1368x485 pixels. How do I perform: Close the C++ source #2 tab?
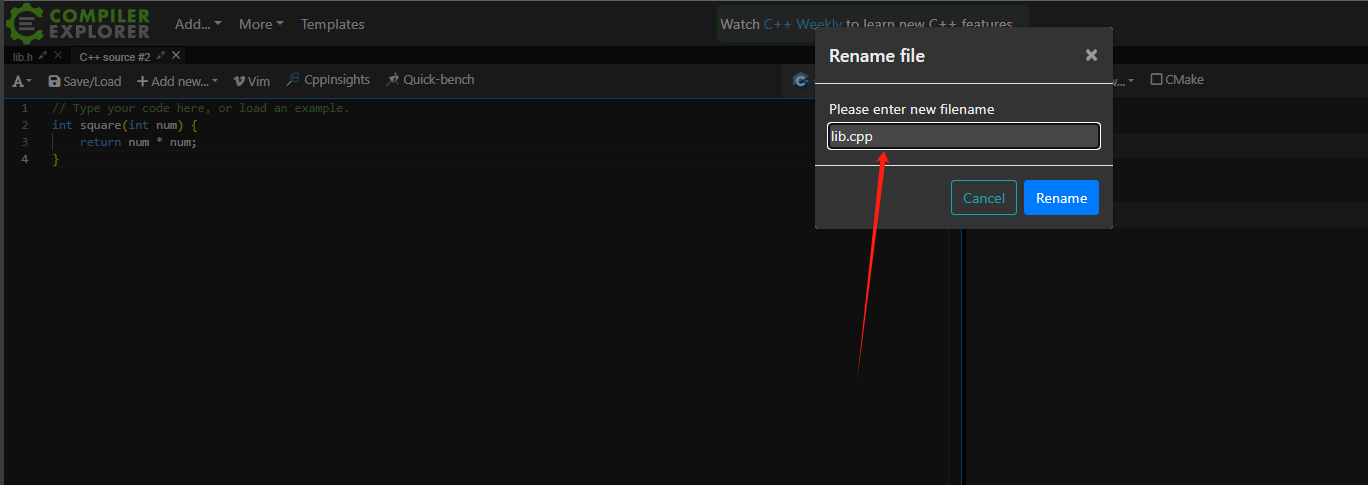point(176,56)
